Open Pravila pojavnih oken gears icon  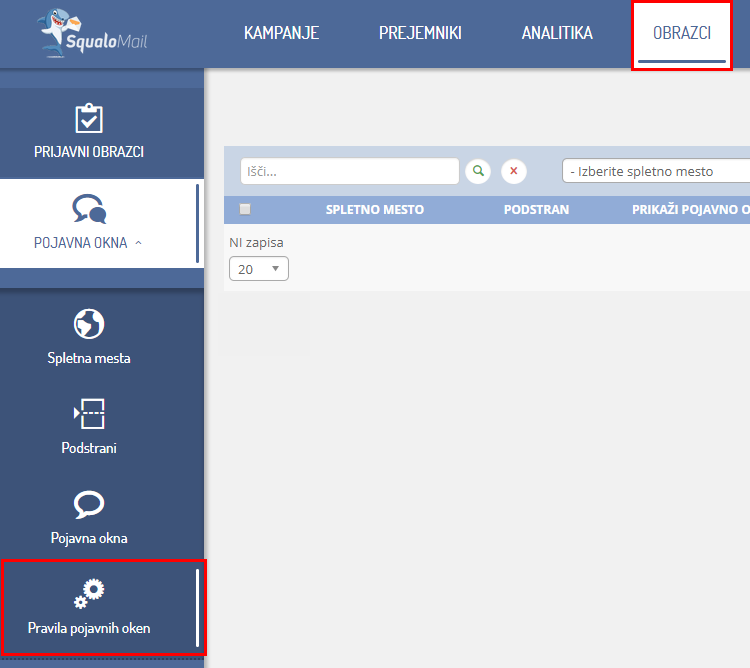click(89, 594)
